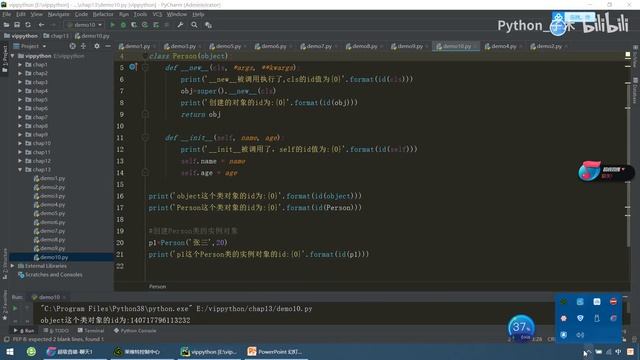The height and width of the screenshot is (360, 640).
Task: Click the red no-entry tray icon
Action: (613, 302)
